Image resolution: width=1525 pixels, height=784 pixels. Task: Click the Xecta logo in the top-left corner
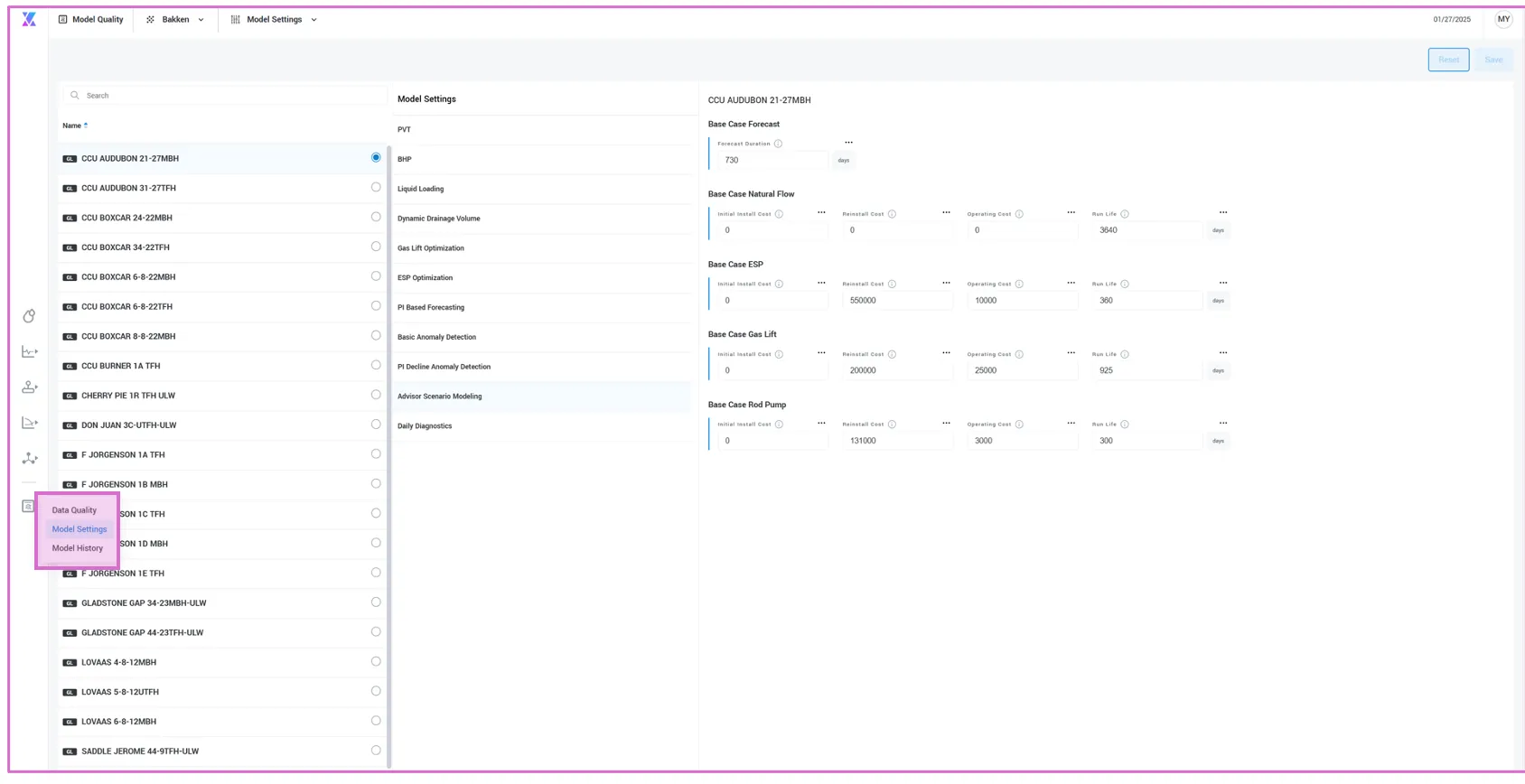coord(29,19)
